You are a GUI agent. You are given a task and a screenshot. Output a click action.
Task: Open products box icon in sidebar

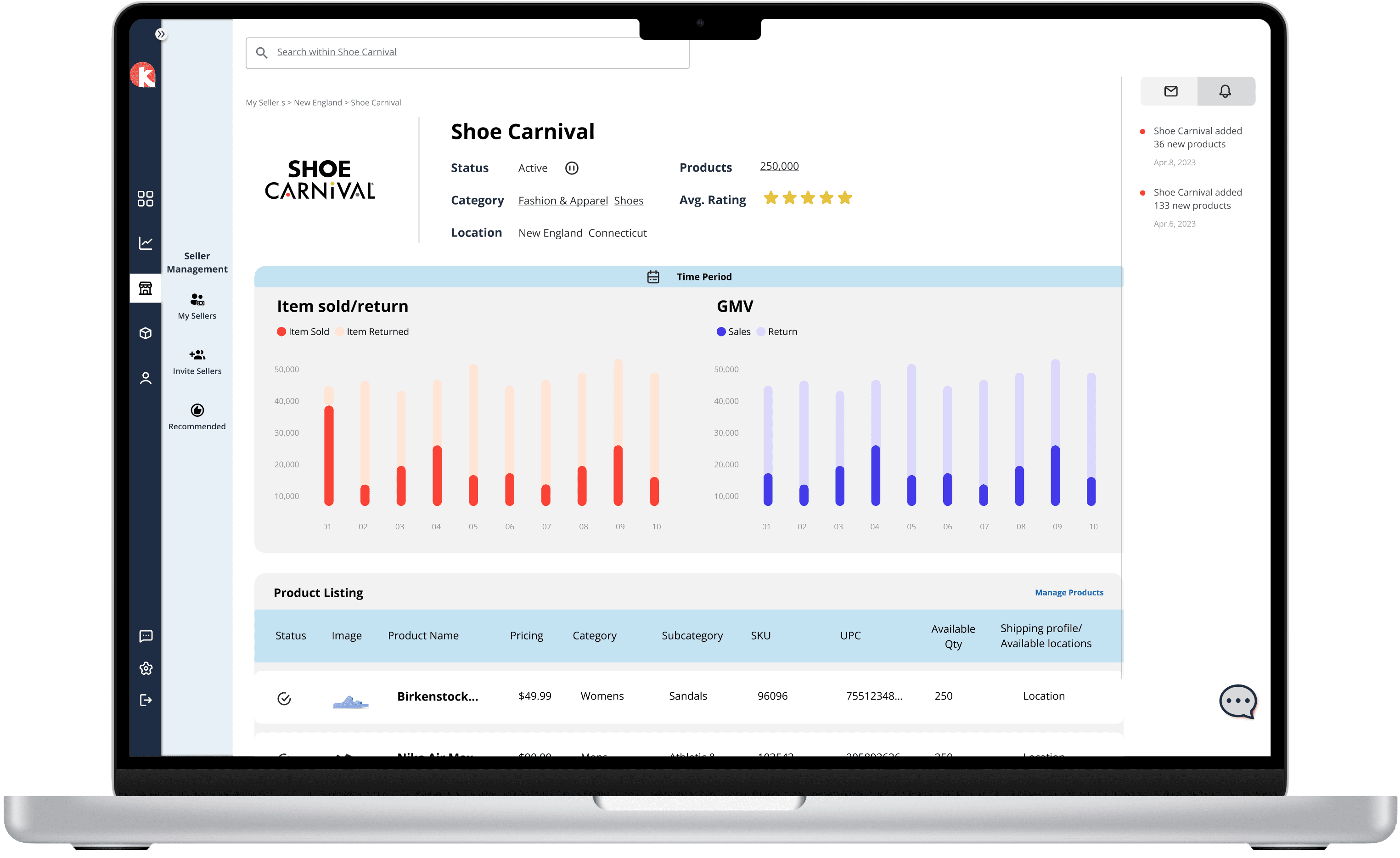pyautogui.click(x=146, y=333)
